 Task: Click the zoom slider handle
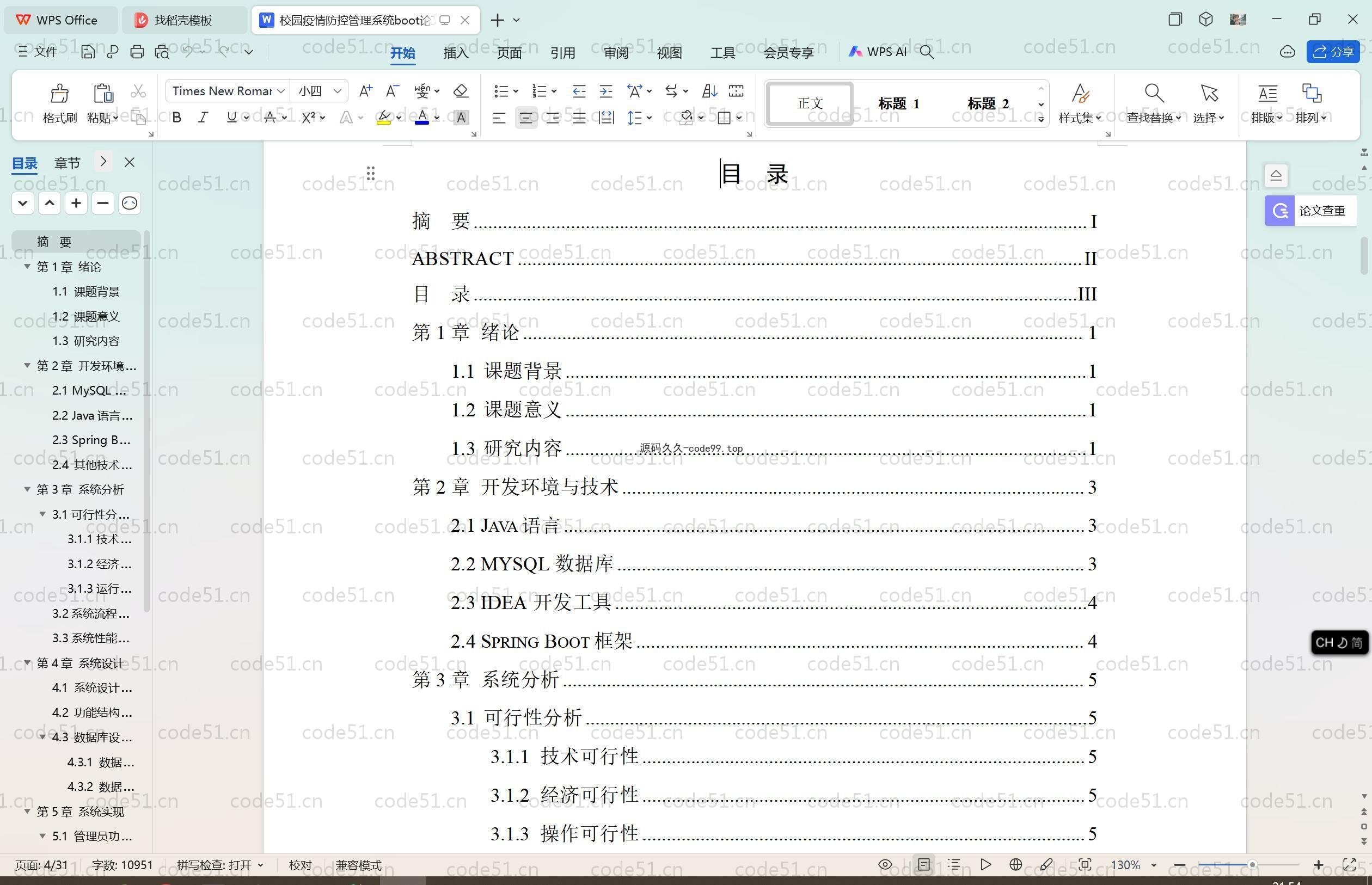(1252, 864)
